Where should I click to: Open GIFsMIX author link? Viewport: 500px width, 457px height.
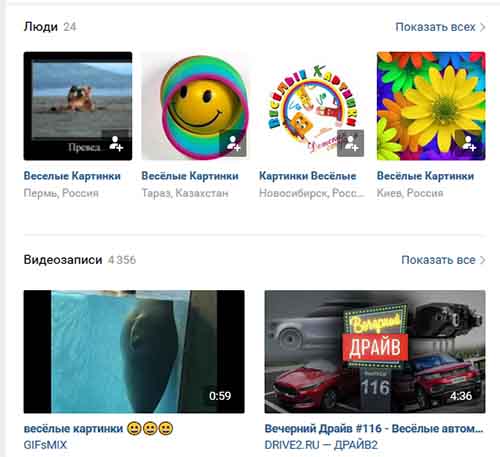45,445
